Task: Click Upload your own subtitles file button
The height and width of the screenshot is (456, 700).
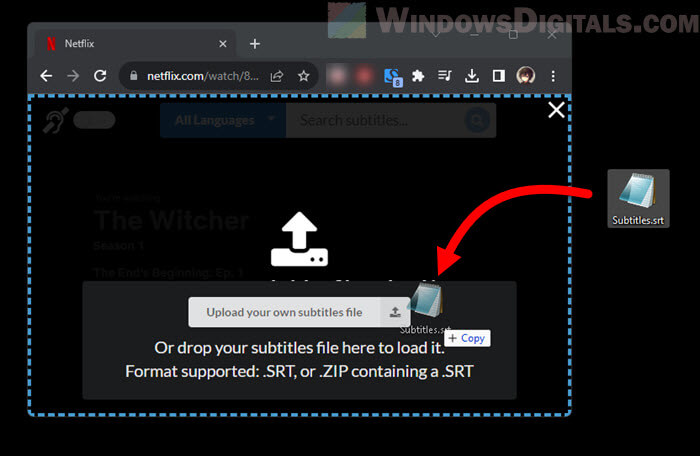Action: 299,312
